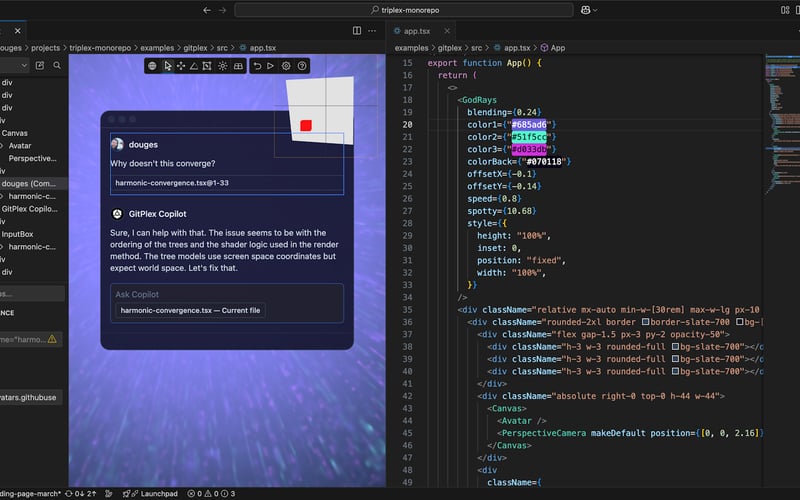Select the pointer selection tool
The width and height of the screenshot is (800, 500).
pos(167,66)
